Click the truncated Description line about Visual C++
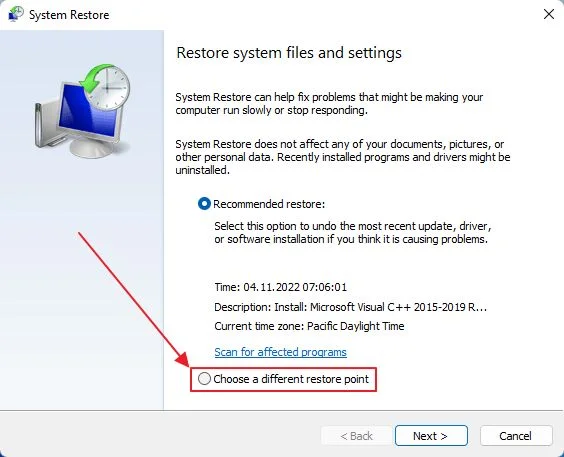The height and width of the screenshot is (457, 564). (x=350, y=307)
